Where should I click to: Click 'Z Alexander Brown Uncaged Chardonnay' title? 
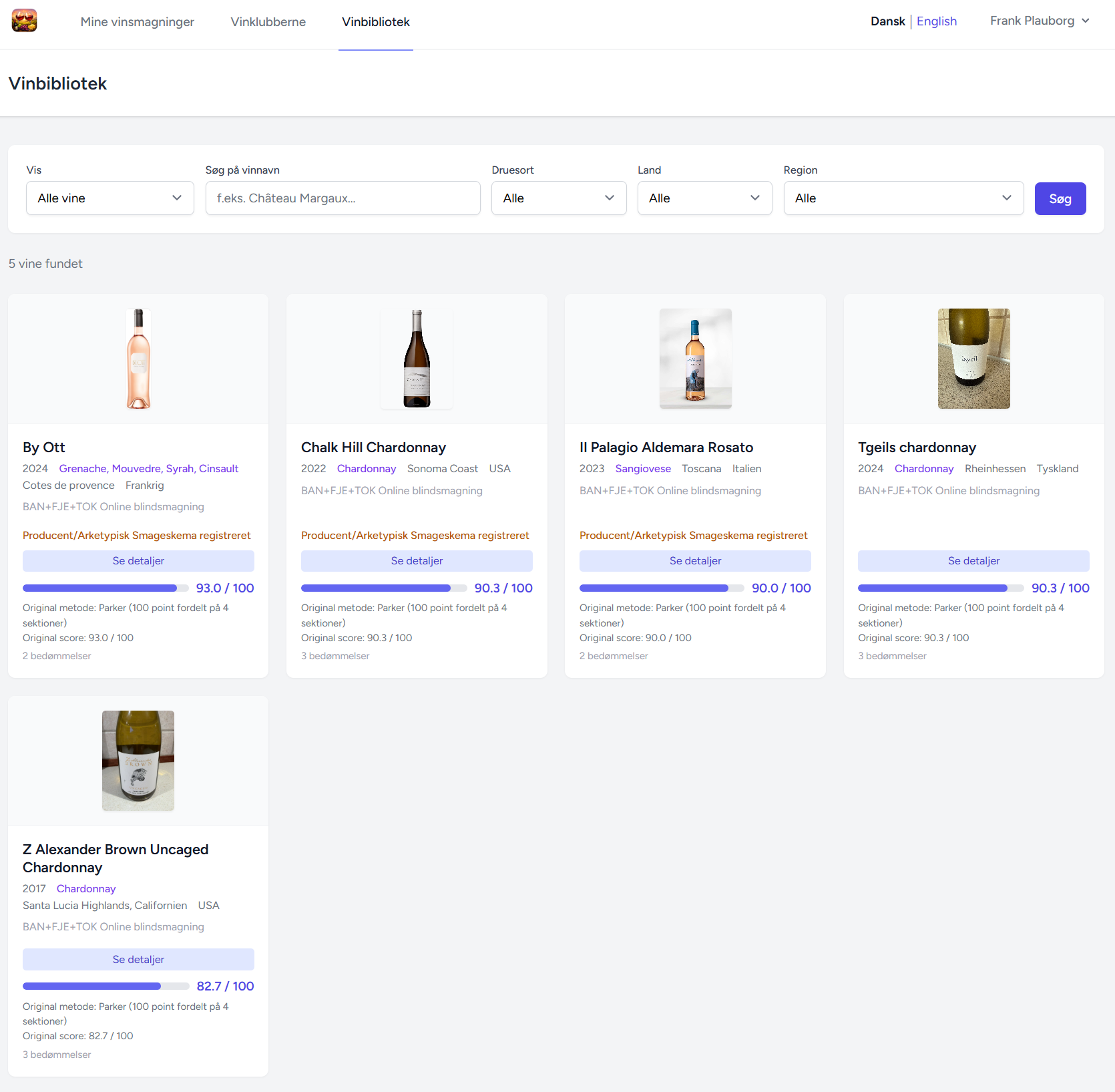[116, 858]
